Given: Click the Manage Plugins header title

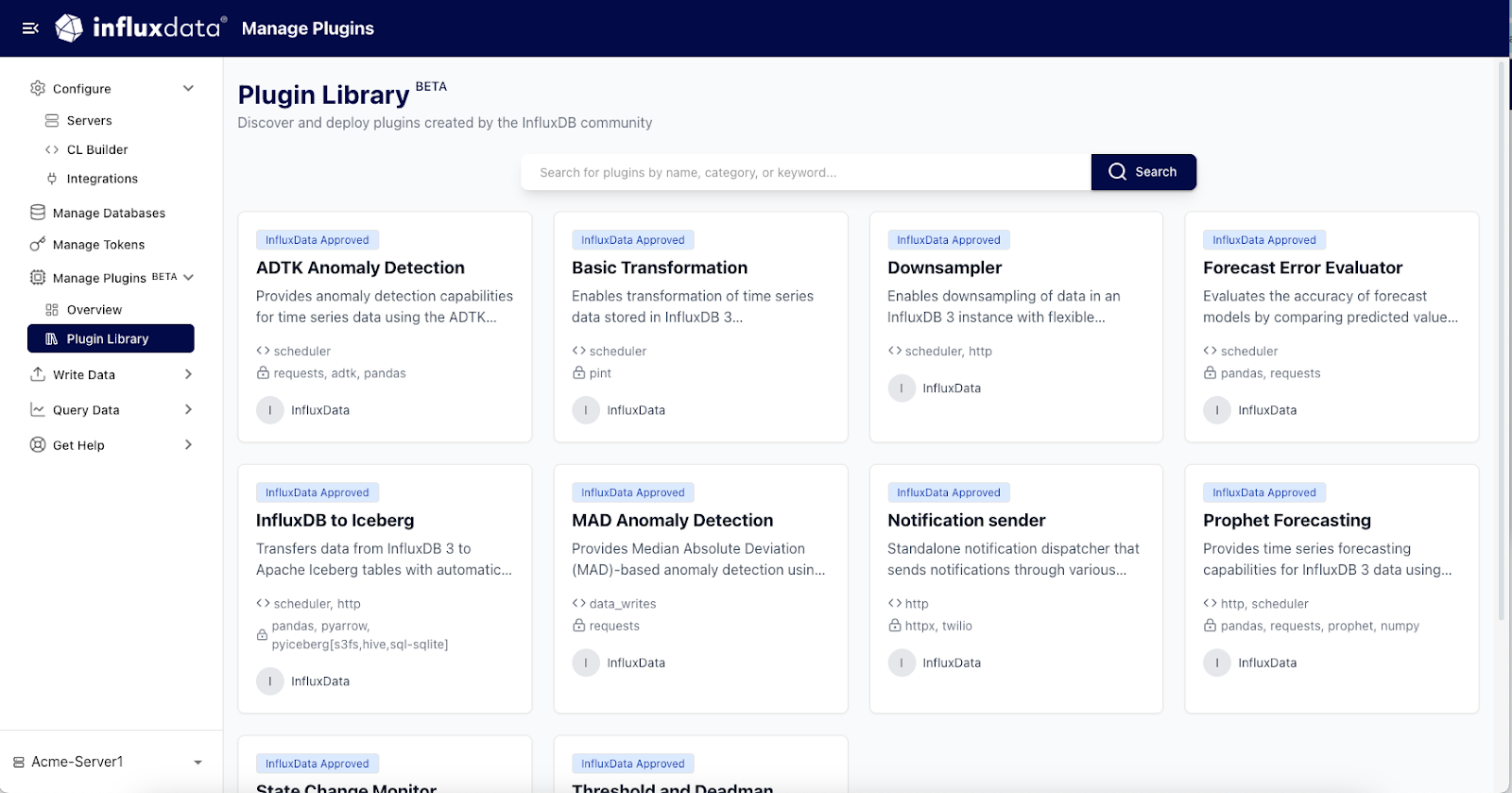Looking at the screenshot, I should point(308,28).
